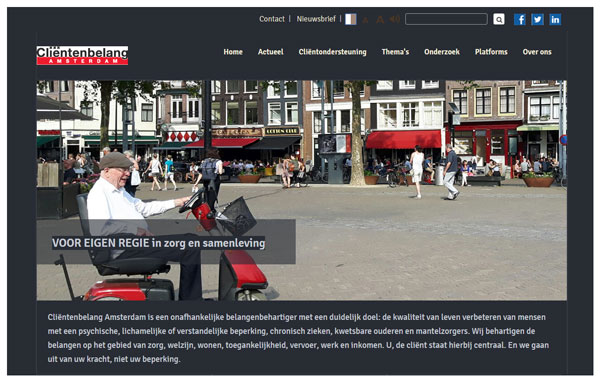Open the Actueel menu

(x=271, y=52)
